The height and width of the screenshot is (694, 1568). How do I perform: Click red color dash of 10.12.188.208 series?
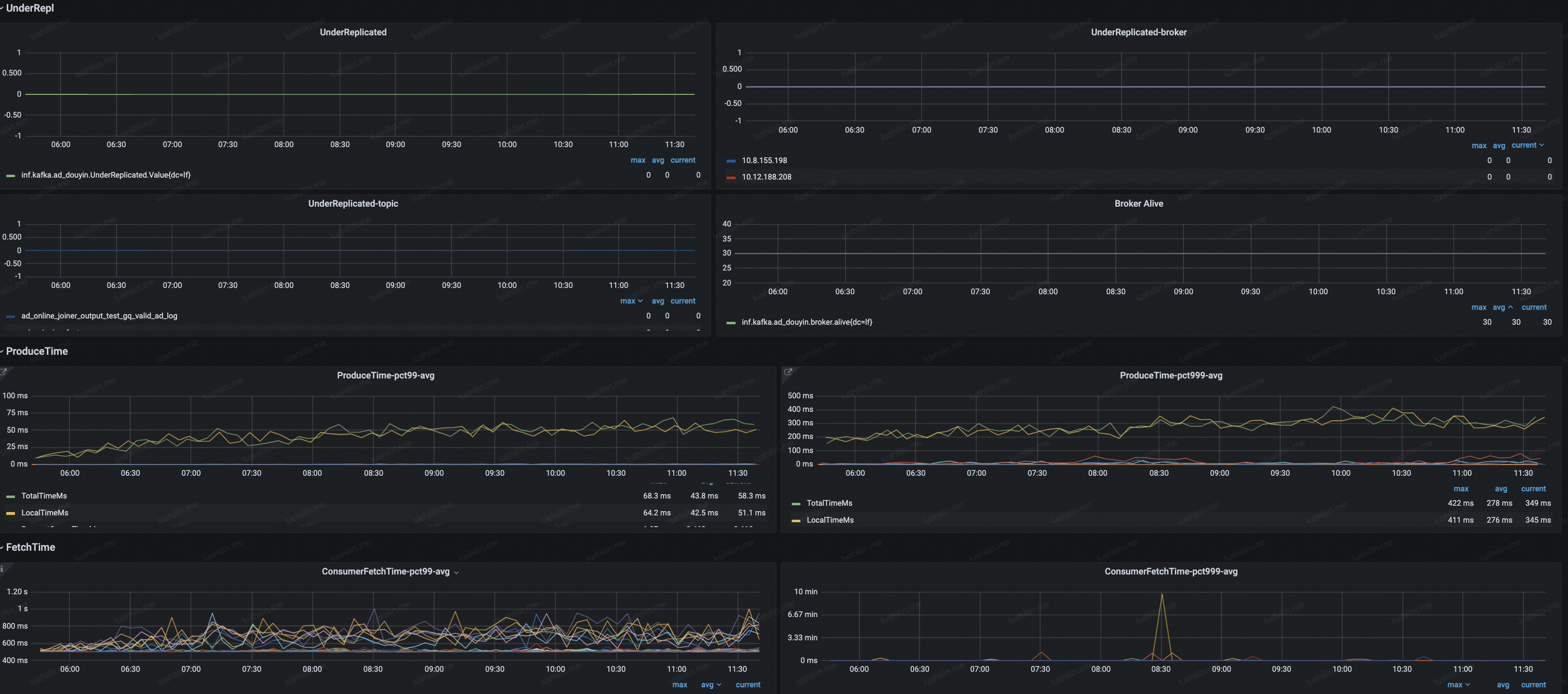pos(730,177)
